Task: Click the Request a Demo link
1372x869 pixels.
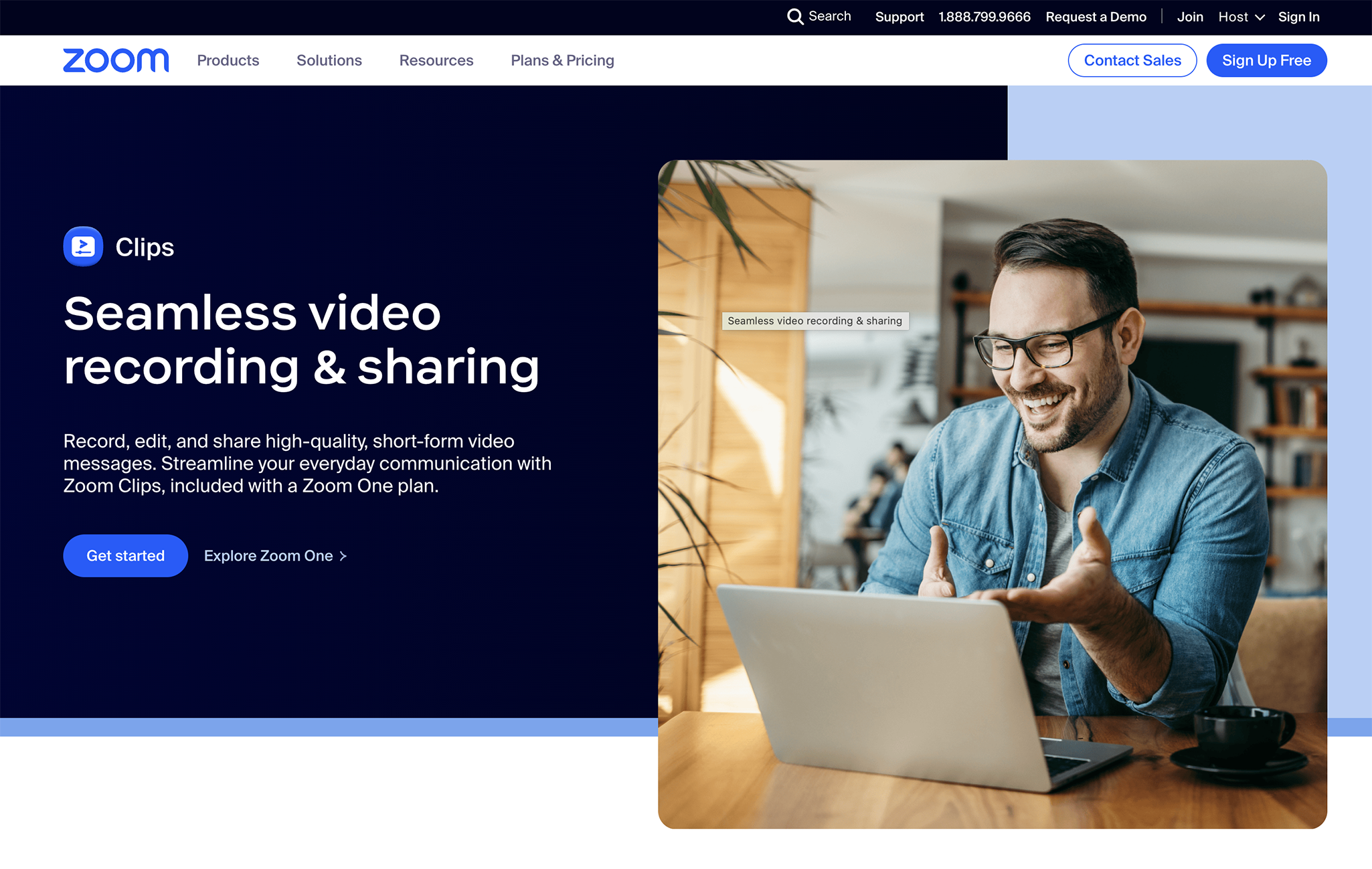Action: point(1096,17)
